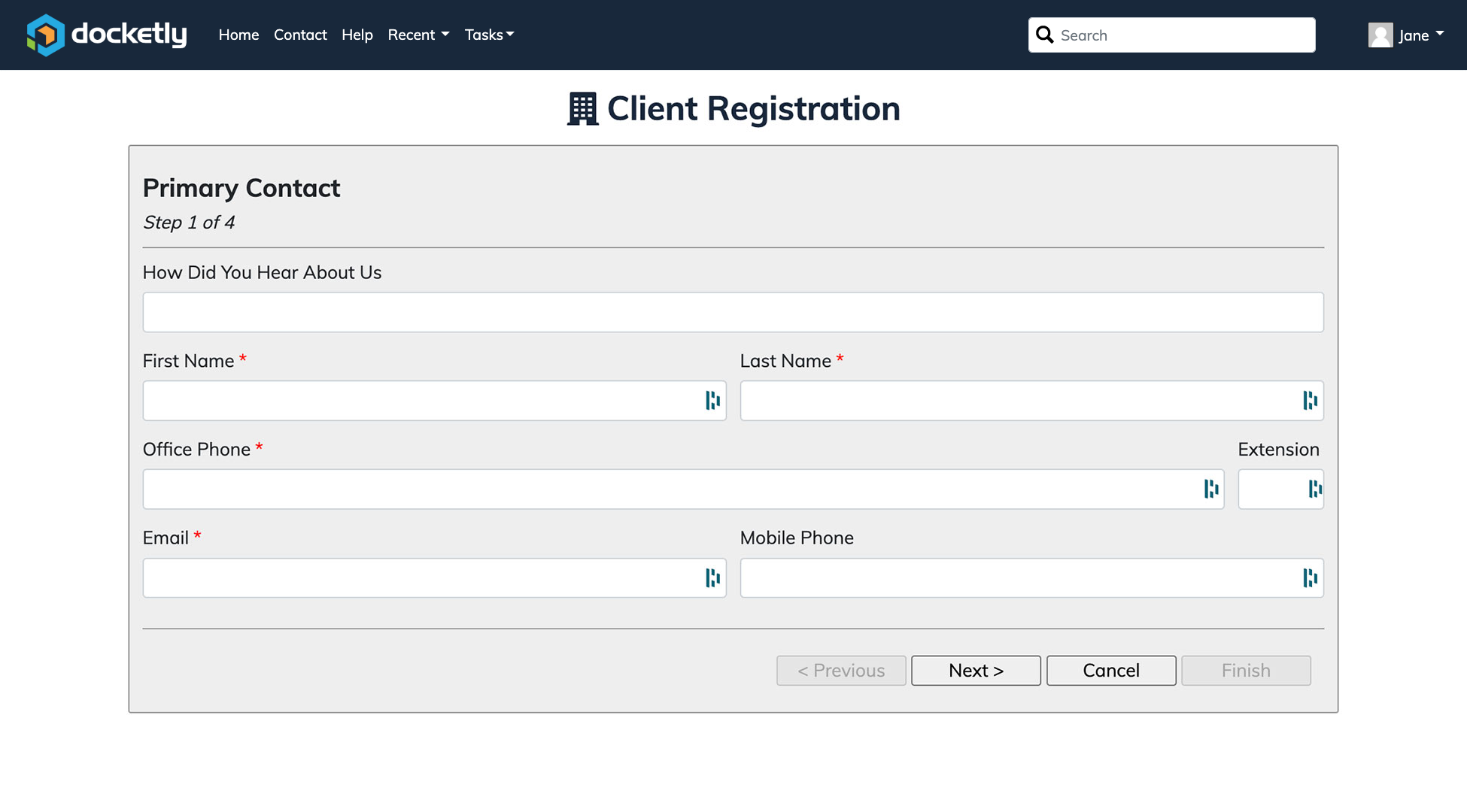The image size is (1467, 812).
Task: Go to the Home menu item
Action: coord(238,35)
